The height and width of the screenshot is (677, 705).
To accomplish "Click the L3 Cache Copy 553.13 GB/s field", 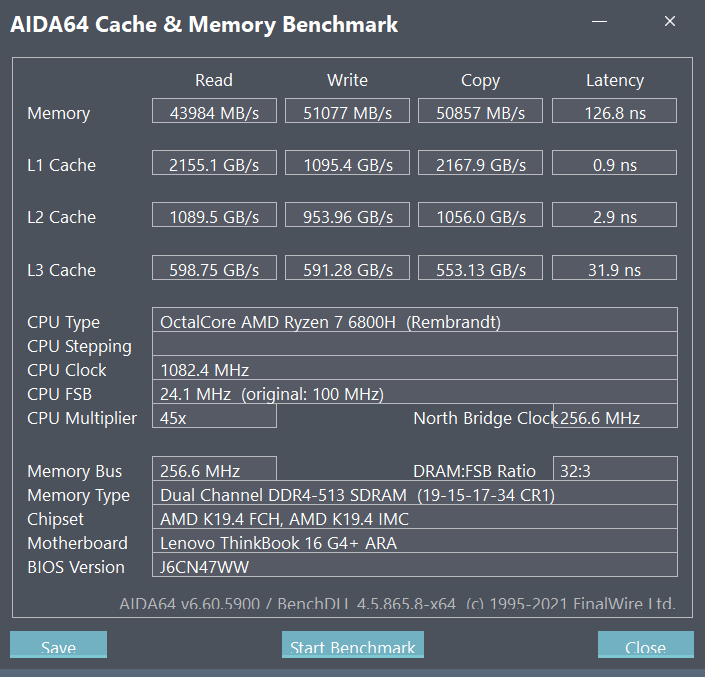I will click(480, 268).
